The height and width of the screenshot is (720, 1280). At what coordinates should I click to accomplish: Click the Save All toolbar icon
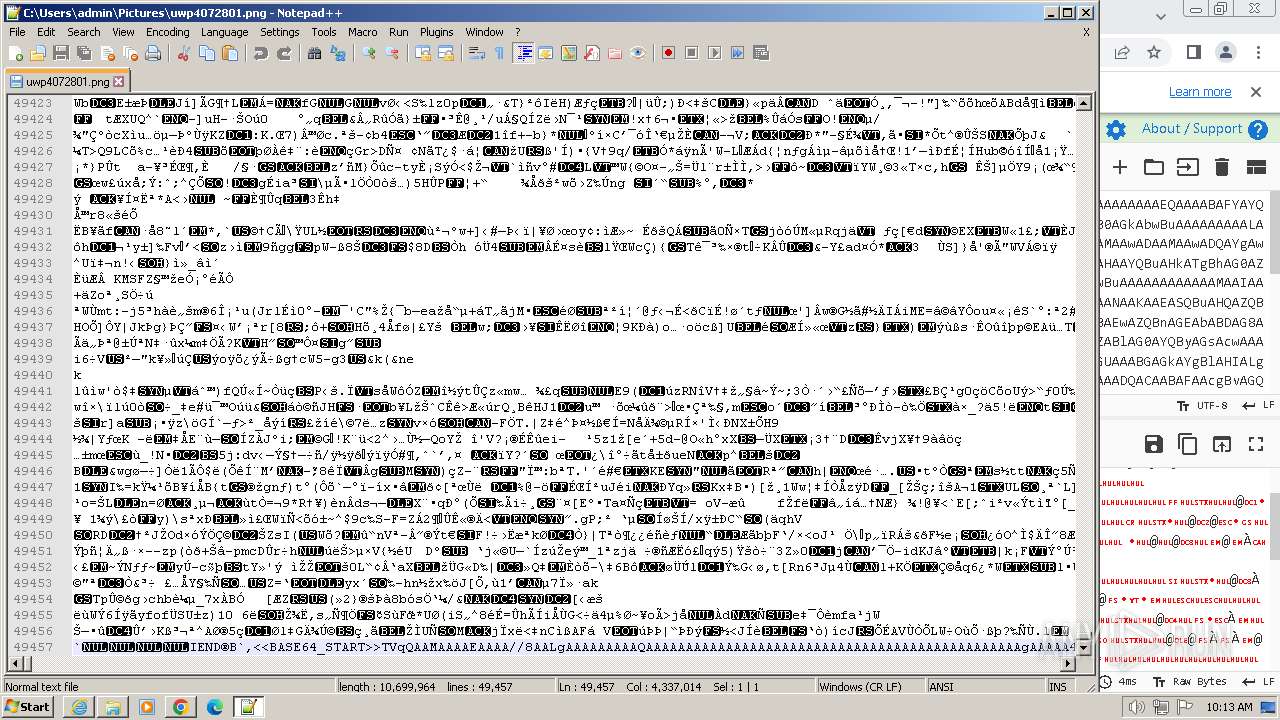[82, 53]
